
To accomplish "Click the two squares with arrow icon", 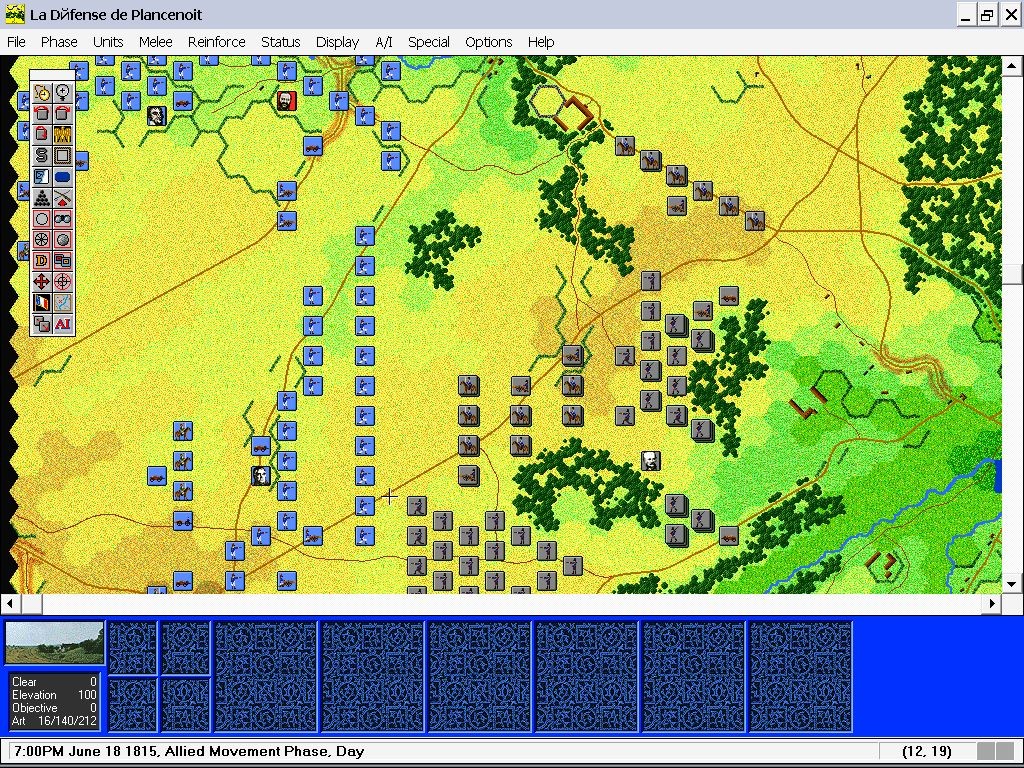I will tap(42, 323).
